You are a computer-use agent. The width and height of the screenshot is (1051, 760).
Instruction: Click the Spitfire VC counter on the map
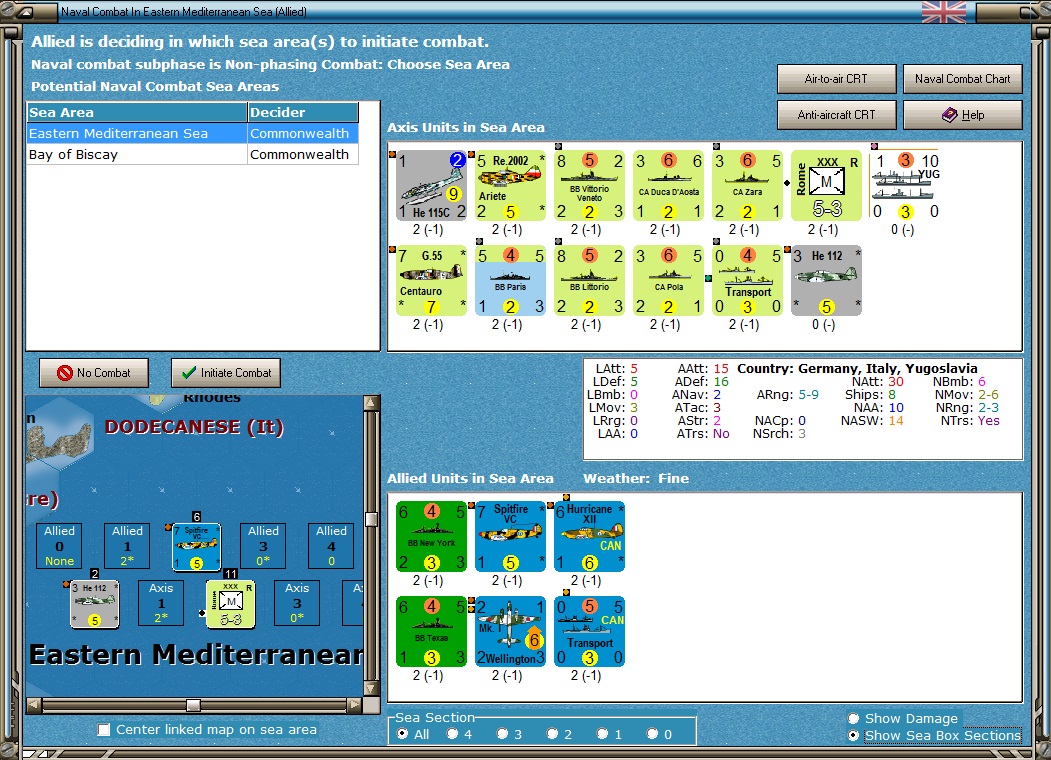pyautogui.click(x=196, y=547)
